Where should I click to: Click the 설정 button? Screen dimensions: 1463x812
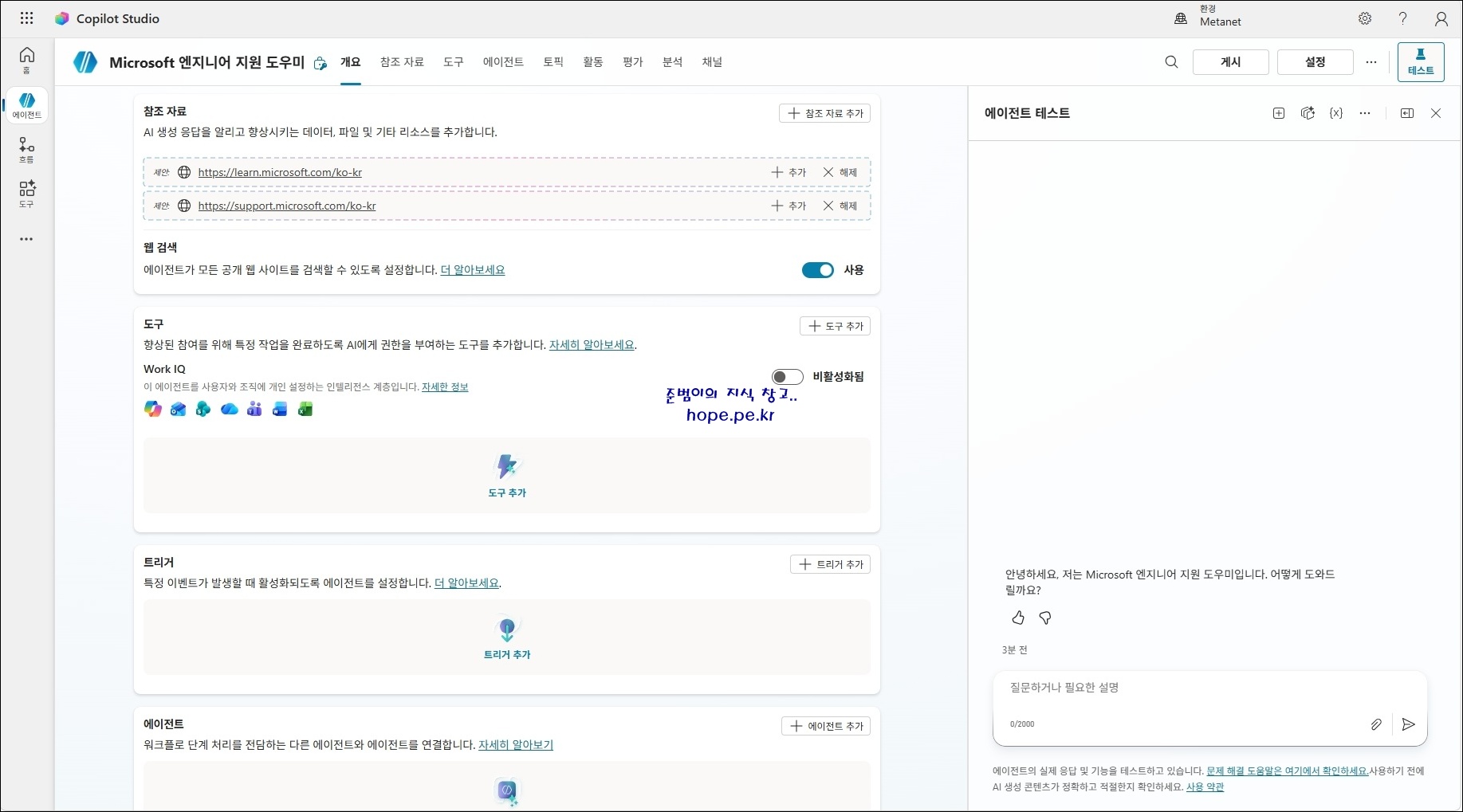(1316, 62)
